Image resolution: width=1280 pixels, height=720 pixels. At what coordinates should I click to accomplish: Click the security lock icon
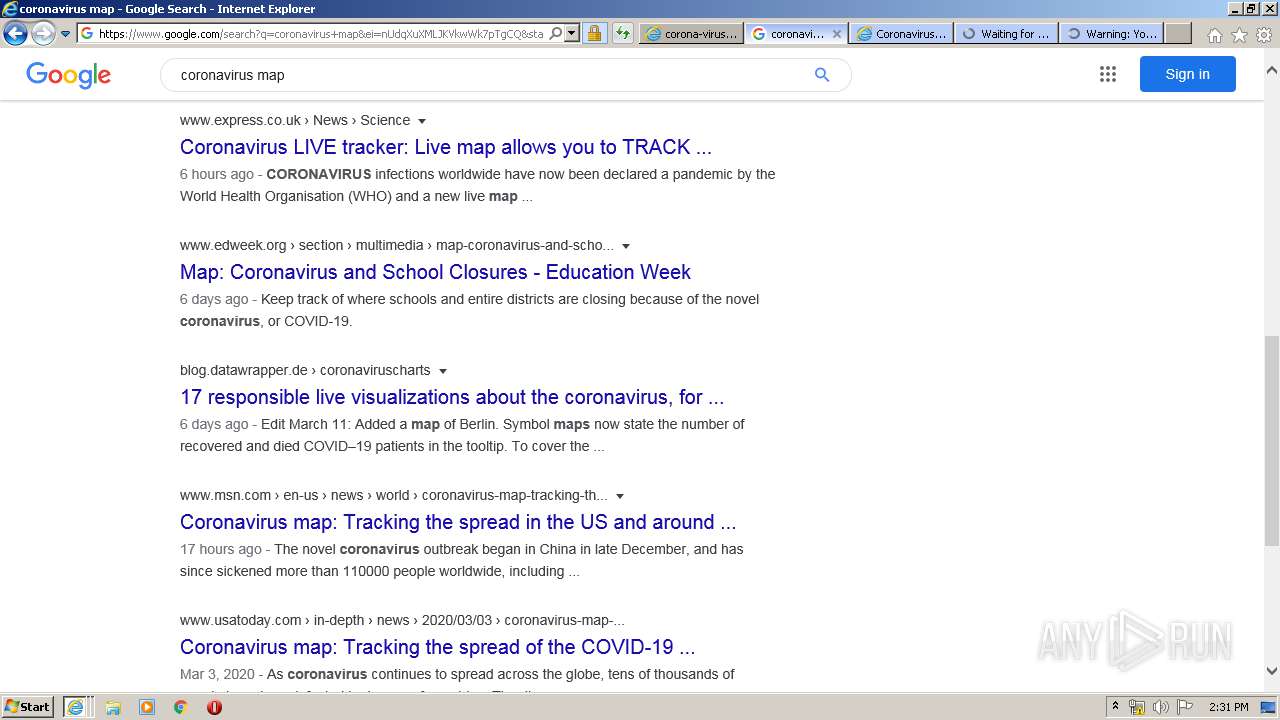[594, 33]
